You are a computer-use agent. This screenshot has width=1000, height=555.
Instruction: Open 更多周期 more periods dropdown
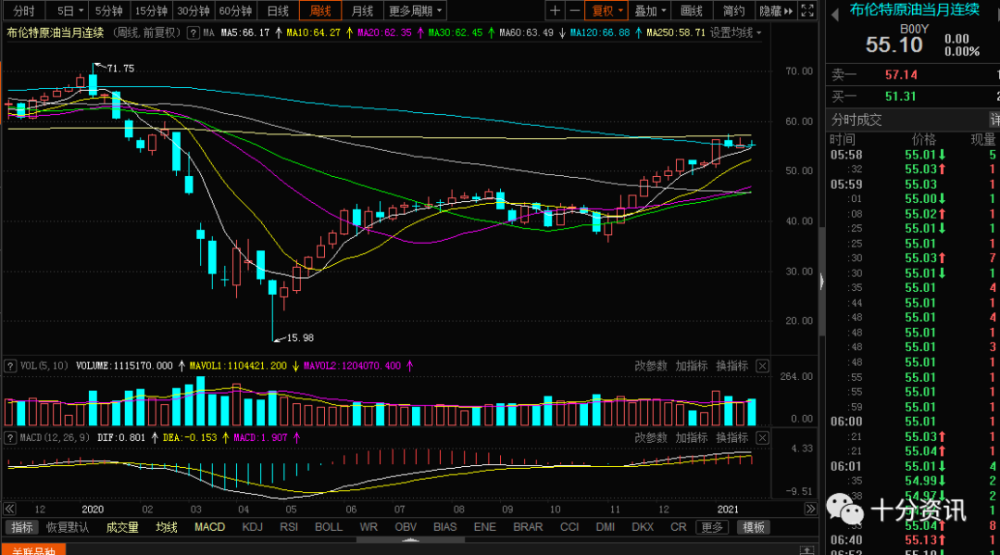[416, 11]
